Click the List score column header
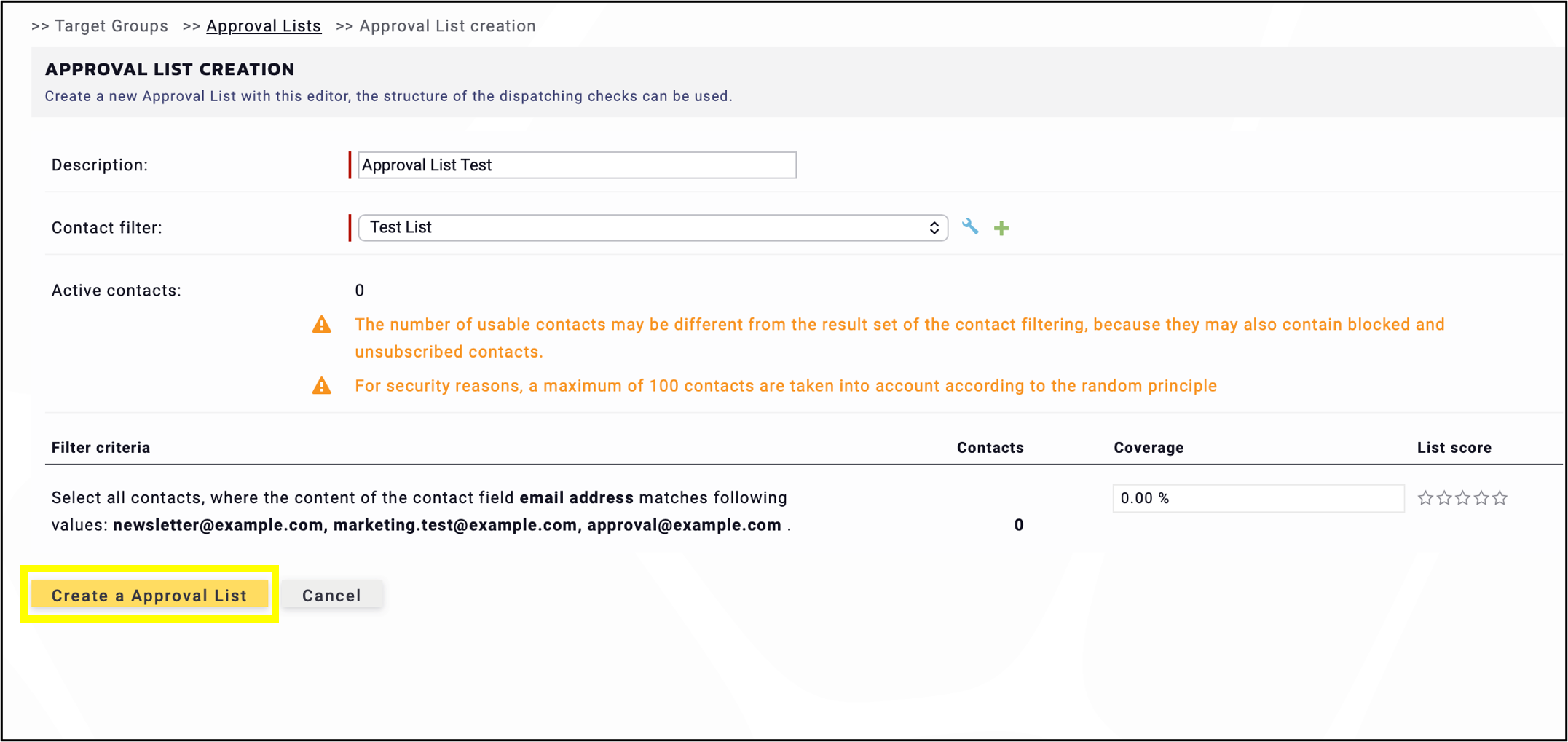This screenshot has height=742, width=1568. click(x=1454, y=448)
